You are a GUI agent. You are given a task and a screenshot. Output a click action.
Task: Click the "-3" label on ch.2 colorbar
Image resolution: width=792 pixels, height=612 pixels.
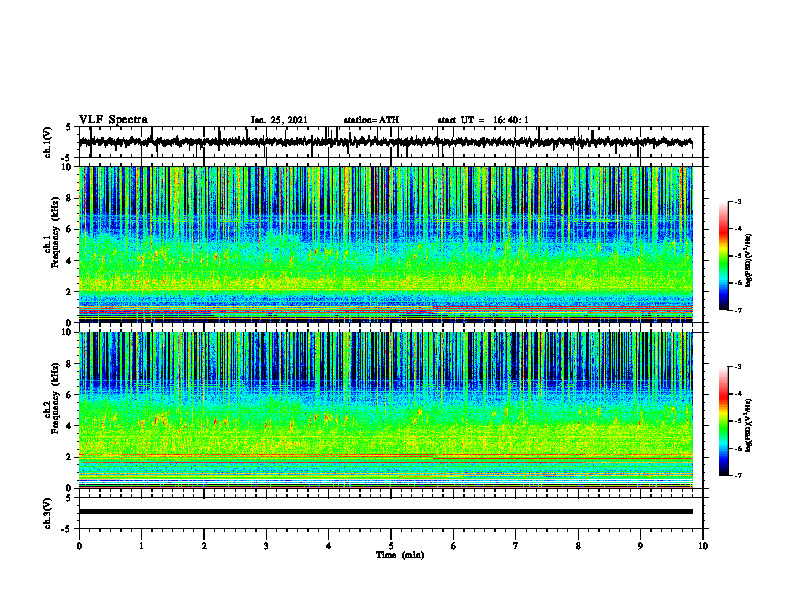pos(737,367)
